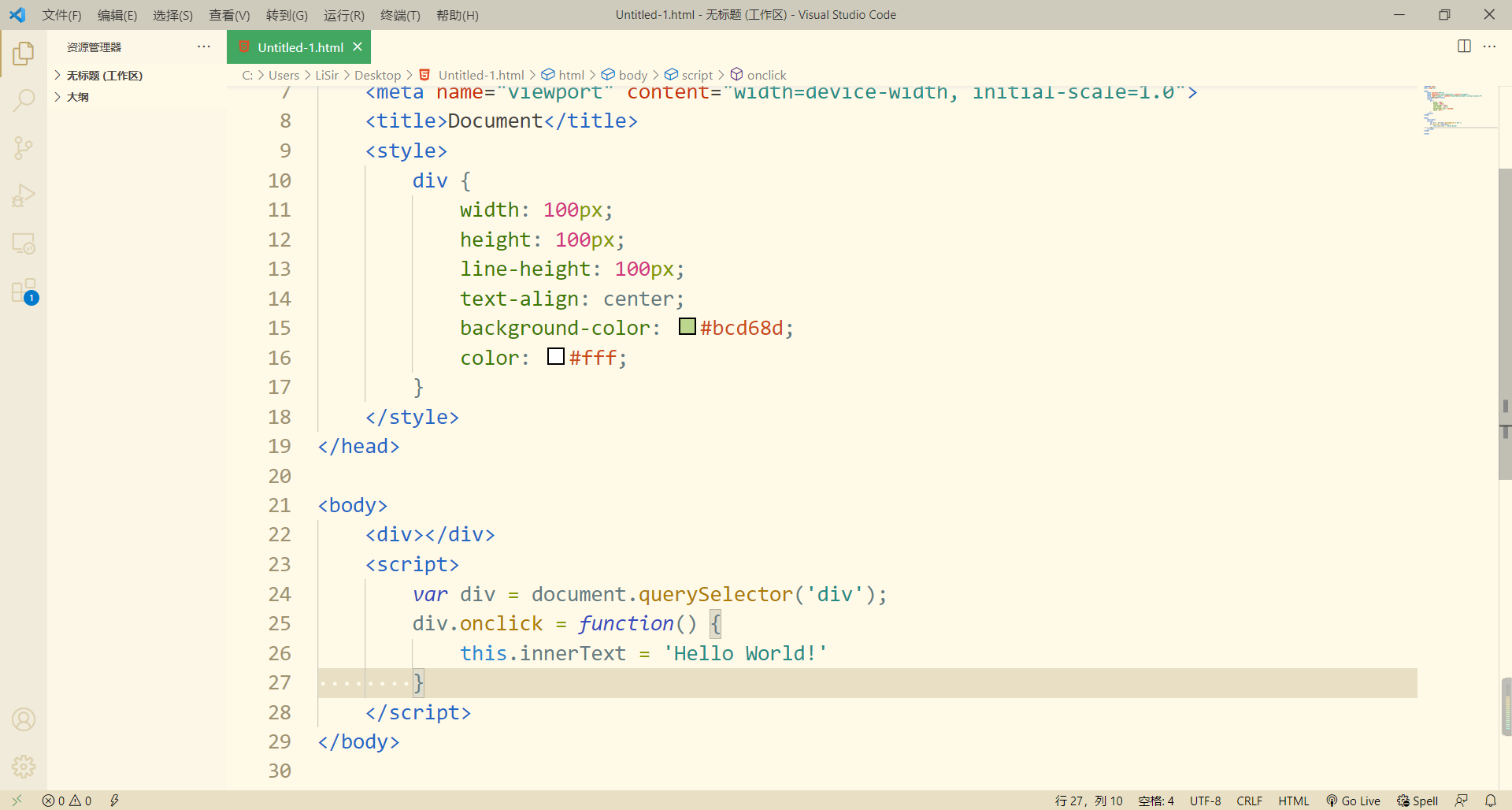The width and height of the screenshot is (1512, 810).
Task: Open the 转到(G) menu
Action: (x=287, y=15)
